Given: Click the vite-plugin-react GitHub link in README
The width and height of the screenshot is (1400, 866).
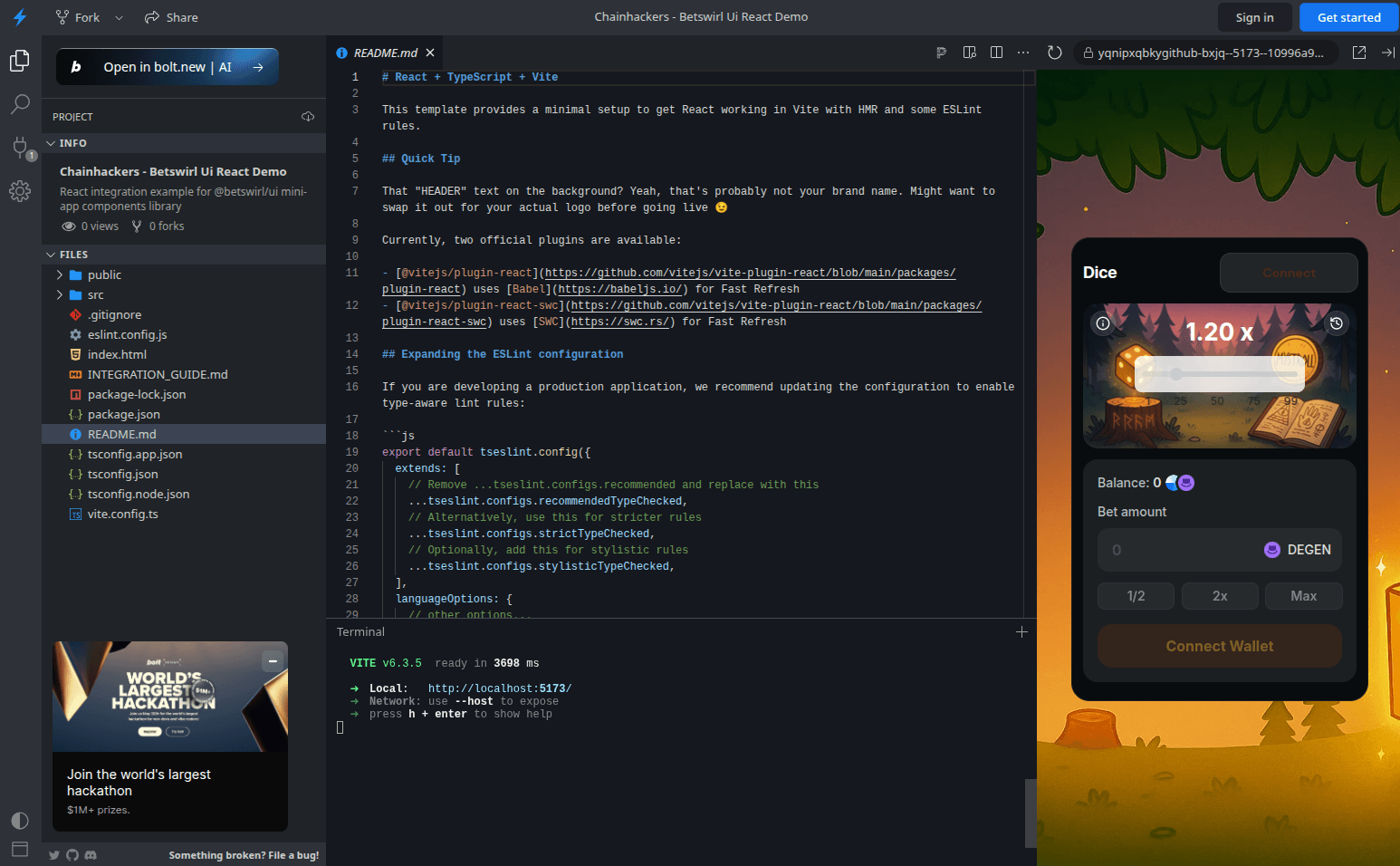Looking at the screenshot, I should [x=750, y=273].
